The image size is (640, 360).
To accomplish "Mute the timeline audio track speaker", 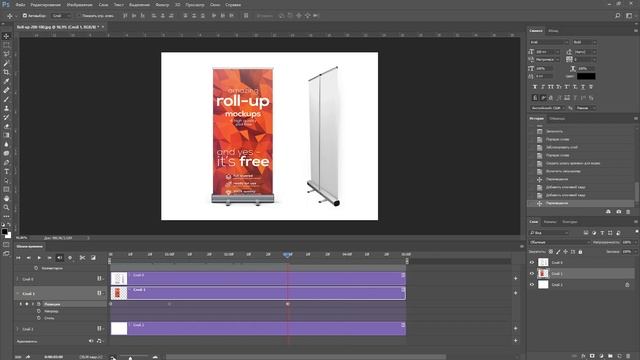I will click(x=91, y=341).
